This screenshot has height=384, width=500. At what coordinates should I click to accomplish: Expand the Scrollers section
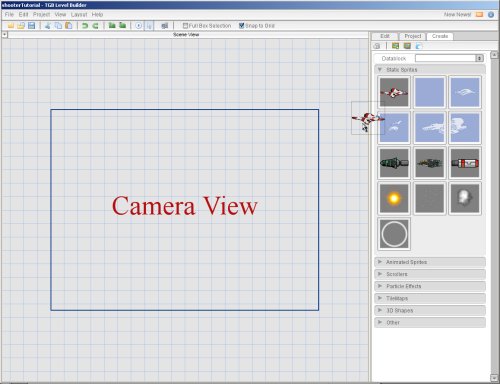430,274
